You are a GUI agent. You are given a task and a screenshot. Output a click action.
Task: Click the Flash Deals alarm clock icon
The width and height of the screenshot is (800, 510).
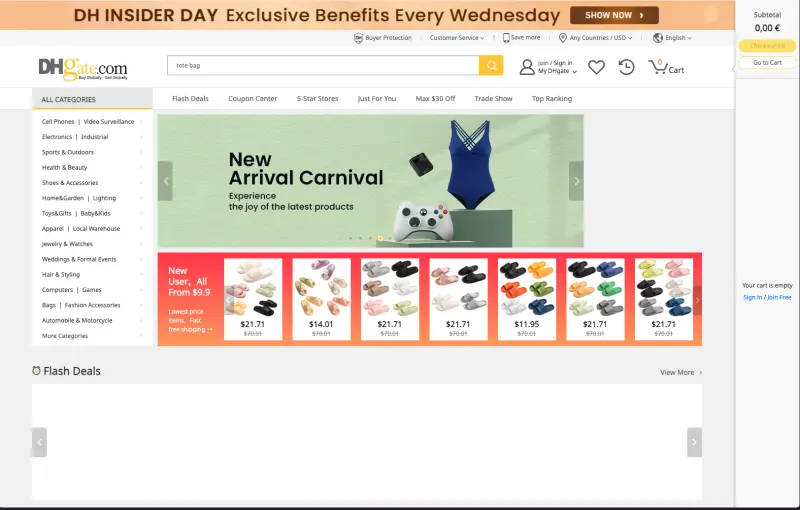click(x=36, y=371)
